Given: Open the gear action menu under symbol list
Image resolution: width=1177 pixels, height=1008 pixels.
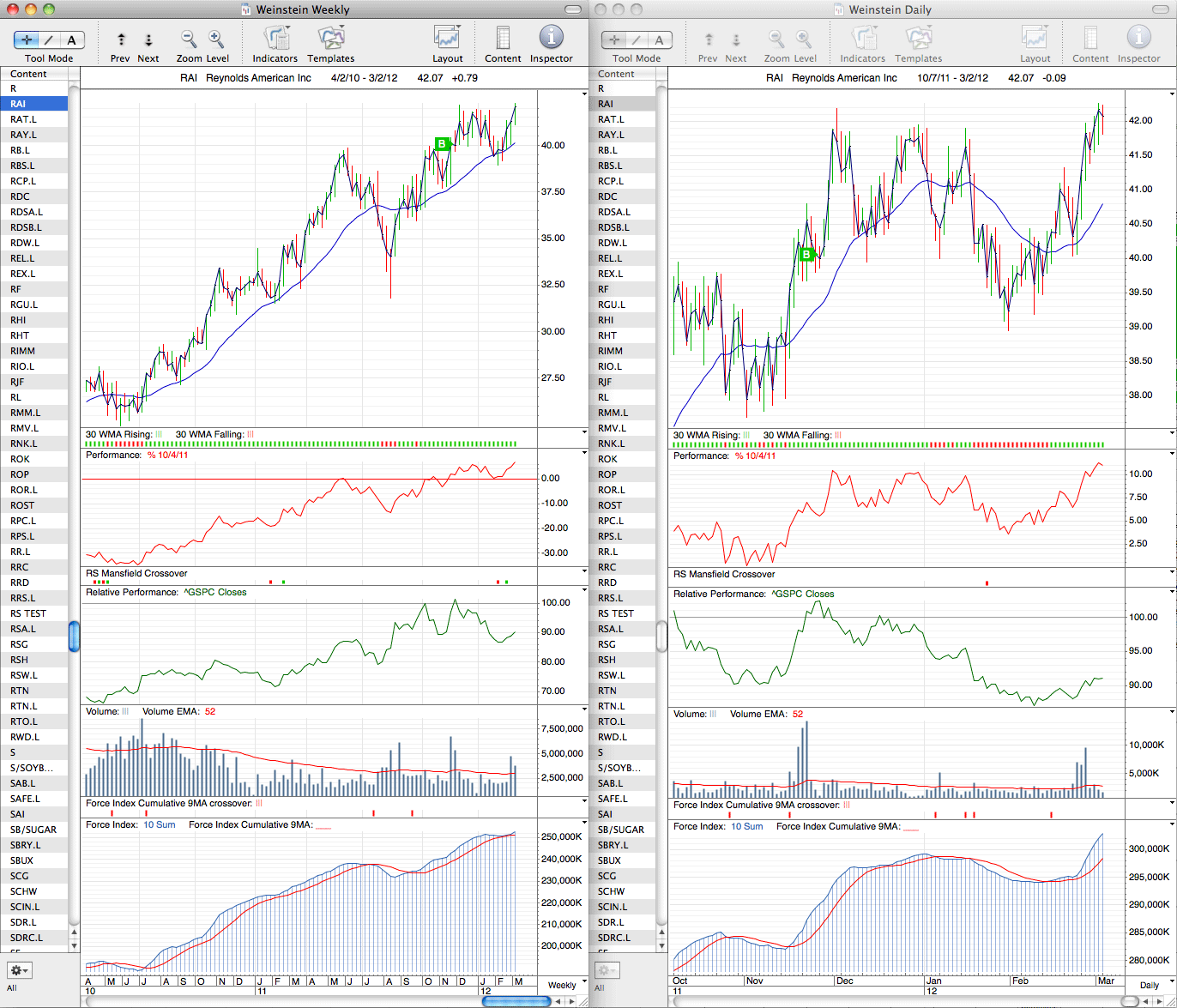Looking at the screenshot, I should point(19,970).
